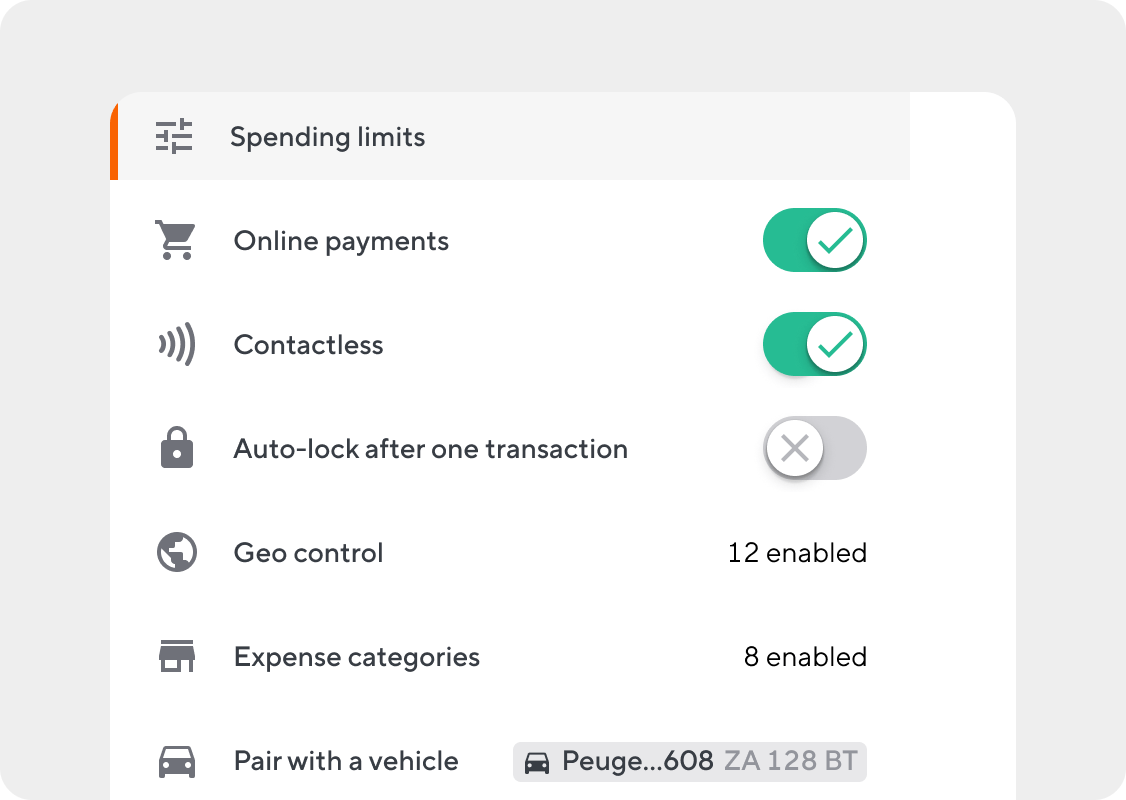The width and height of the screenshot is (1126, 800).
Task: Select the Spending limits menu entry
Action: tap(328, 137)
